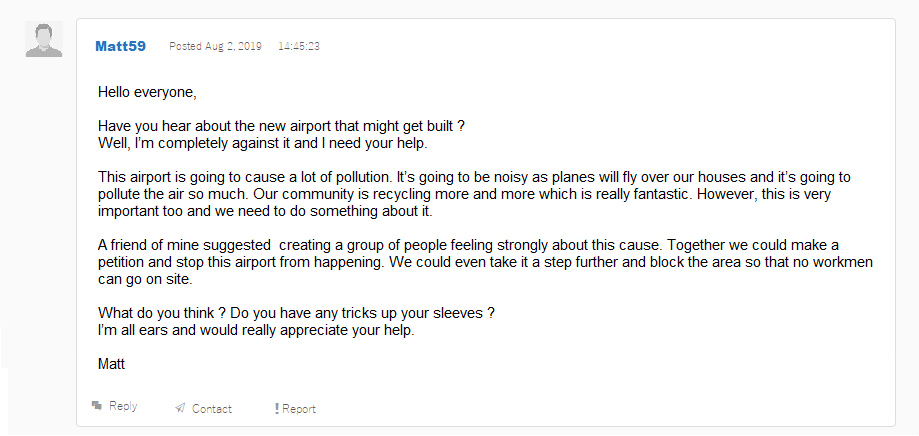The width and height of the screenshot is (919, 436).
Task: Open the Matt59 username profile link
Action: pos(120,46)
